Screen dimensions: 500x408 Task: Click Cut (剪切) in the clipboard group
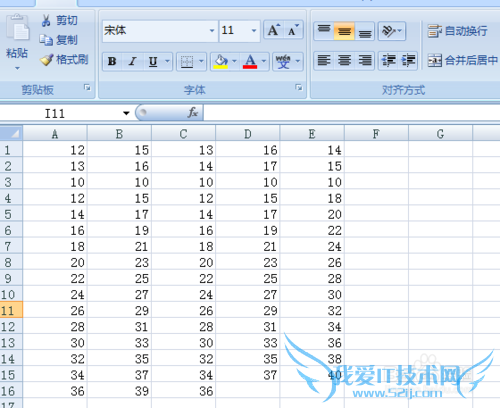[59, 21]
